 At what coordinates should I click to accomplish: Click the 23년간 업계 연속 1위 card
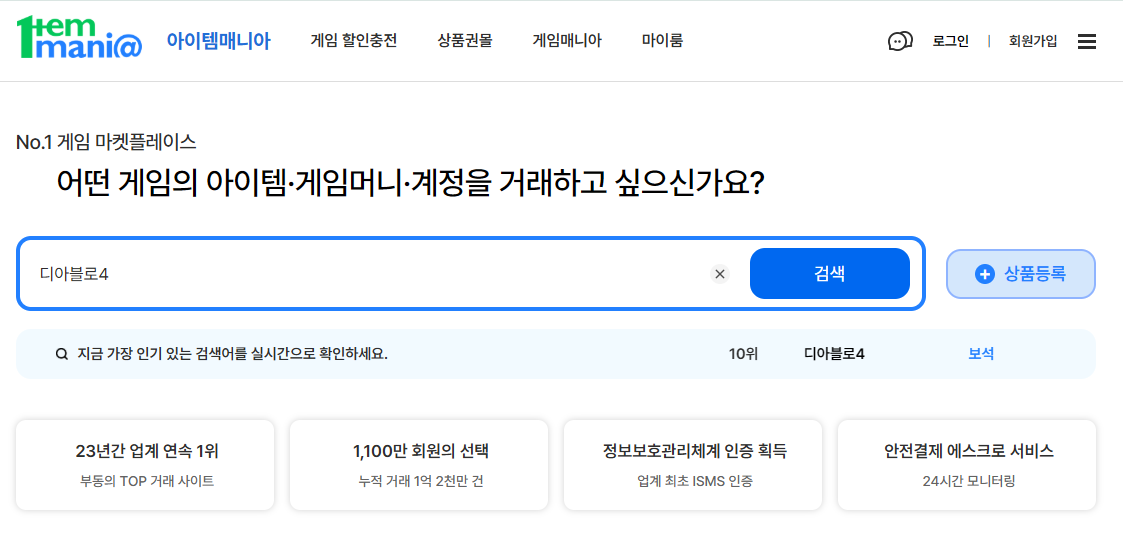(x=145, y=465)
